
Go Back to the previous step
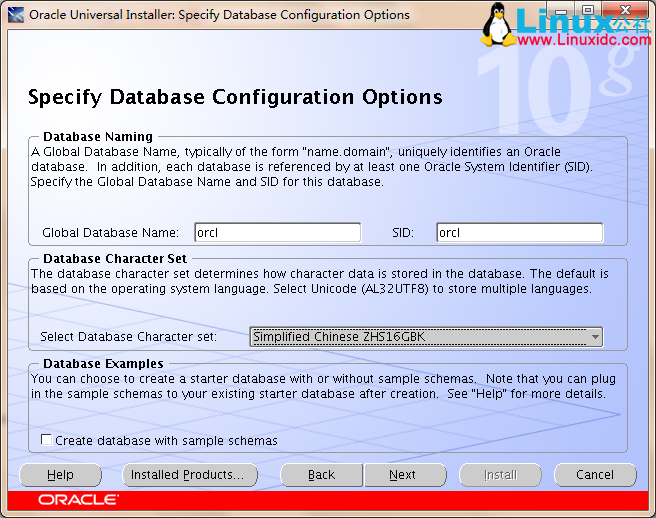pyautogui.click(x=321, y=475)
